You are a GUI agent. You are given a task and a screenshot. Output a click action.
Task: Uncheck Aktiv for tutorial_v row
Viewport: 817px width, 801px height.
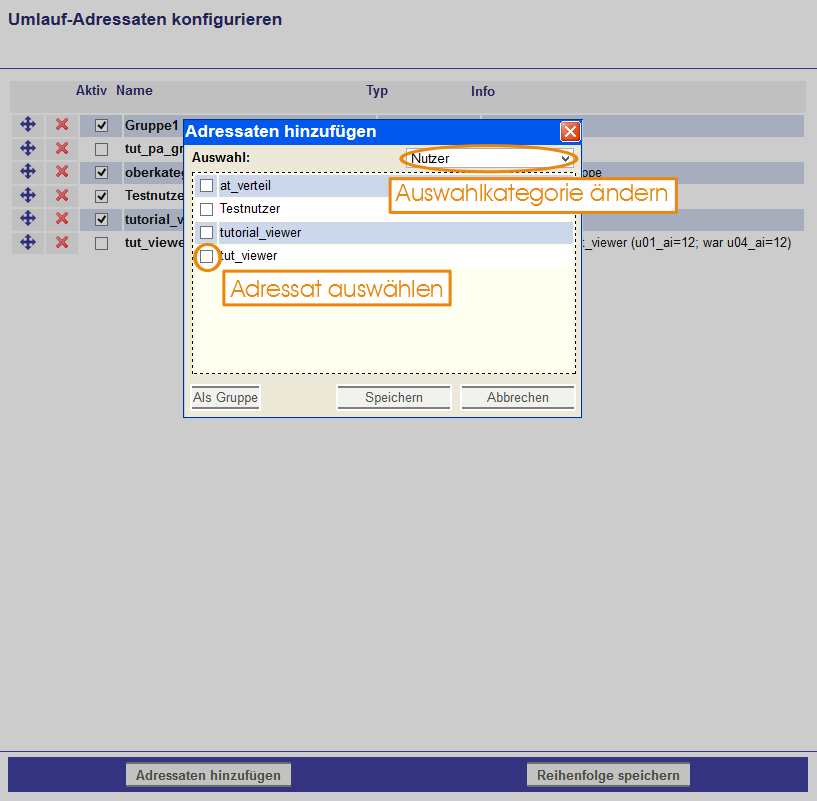click(x=102, y=219)
